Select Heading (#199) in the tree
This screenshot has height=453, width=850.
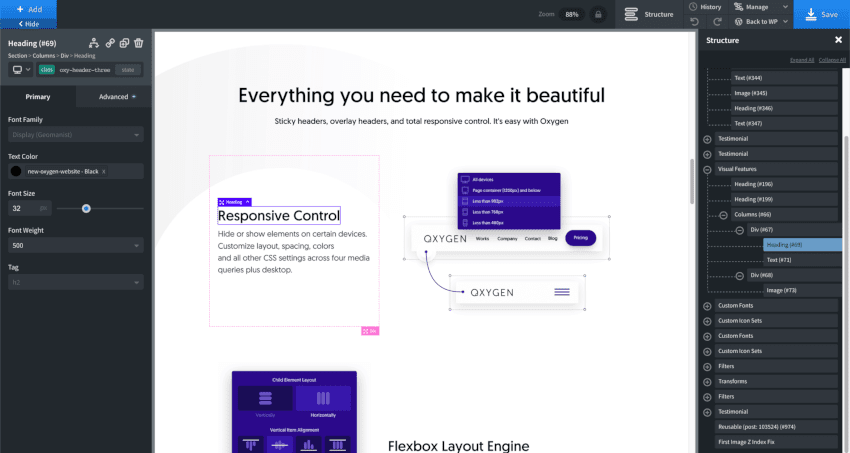coord(784,199)
